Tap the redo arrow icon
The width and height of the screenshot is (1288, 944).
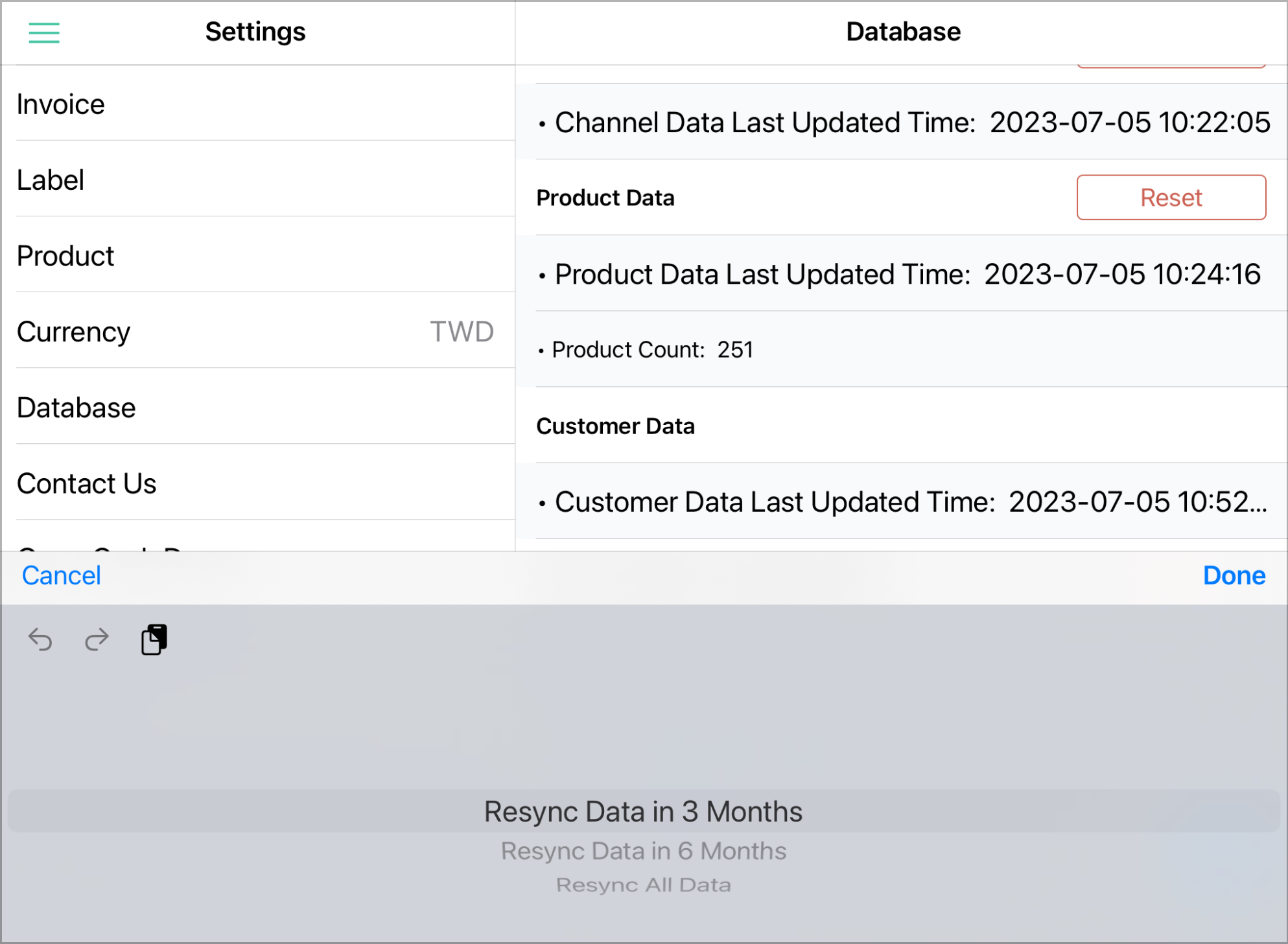click(95, 639)
